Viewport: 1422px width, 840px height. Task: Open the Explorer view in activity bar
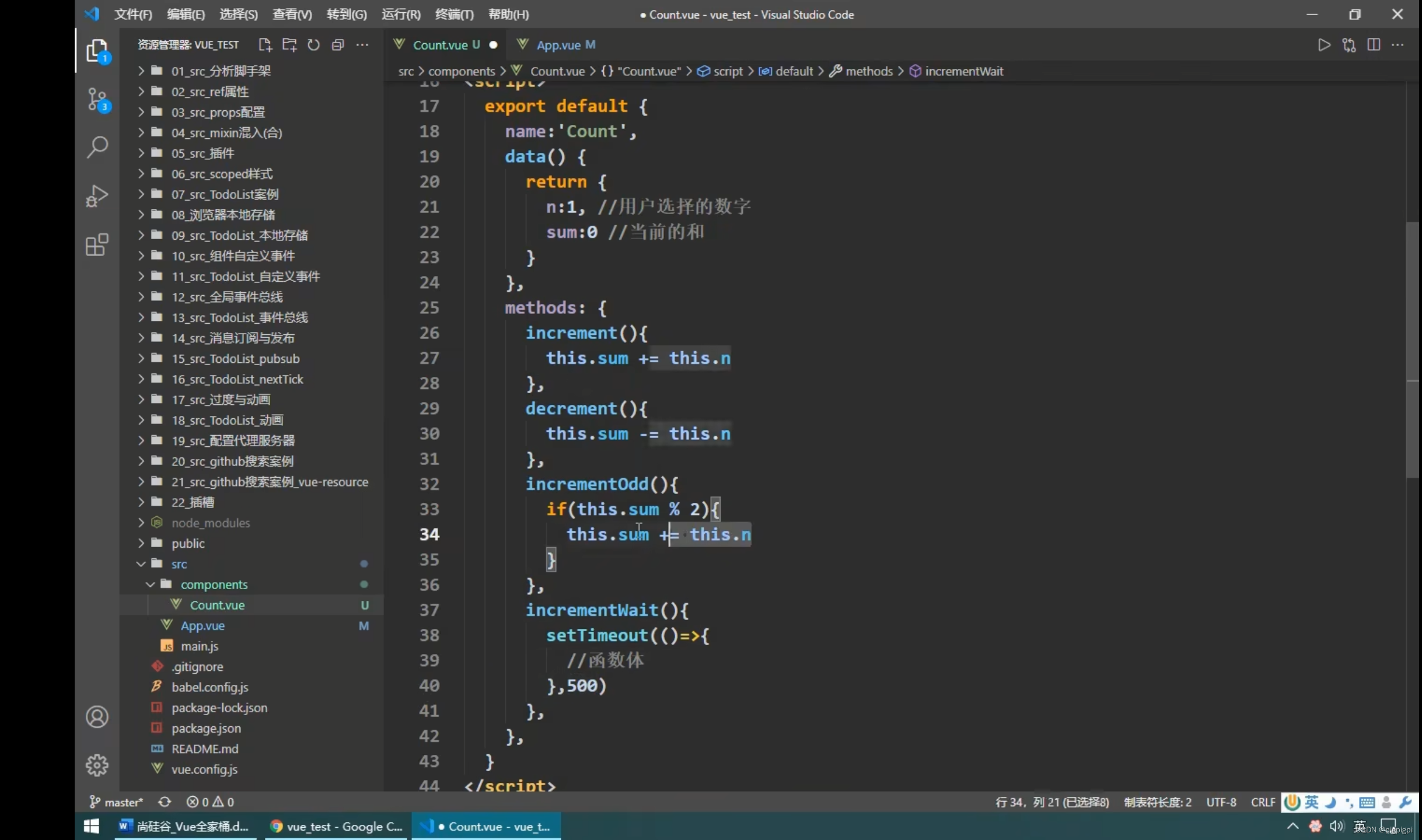97,51
